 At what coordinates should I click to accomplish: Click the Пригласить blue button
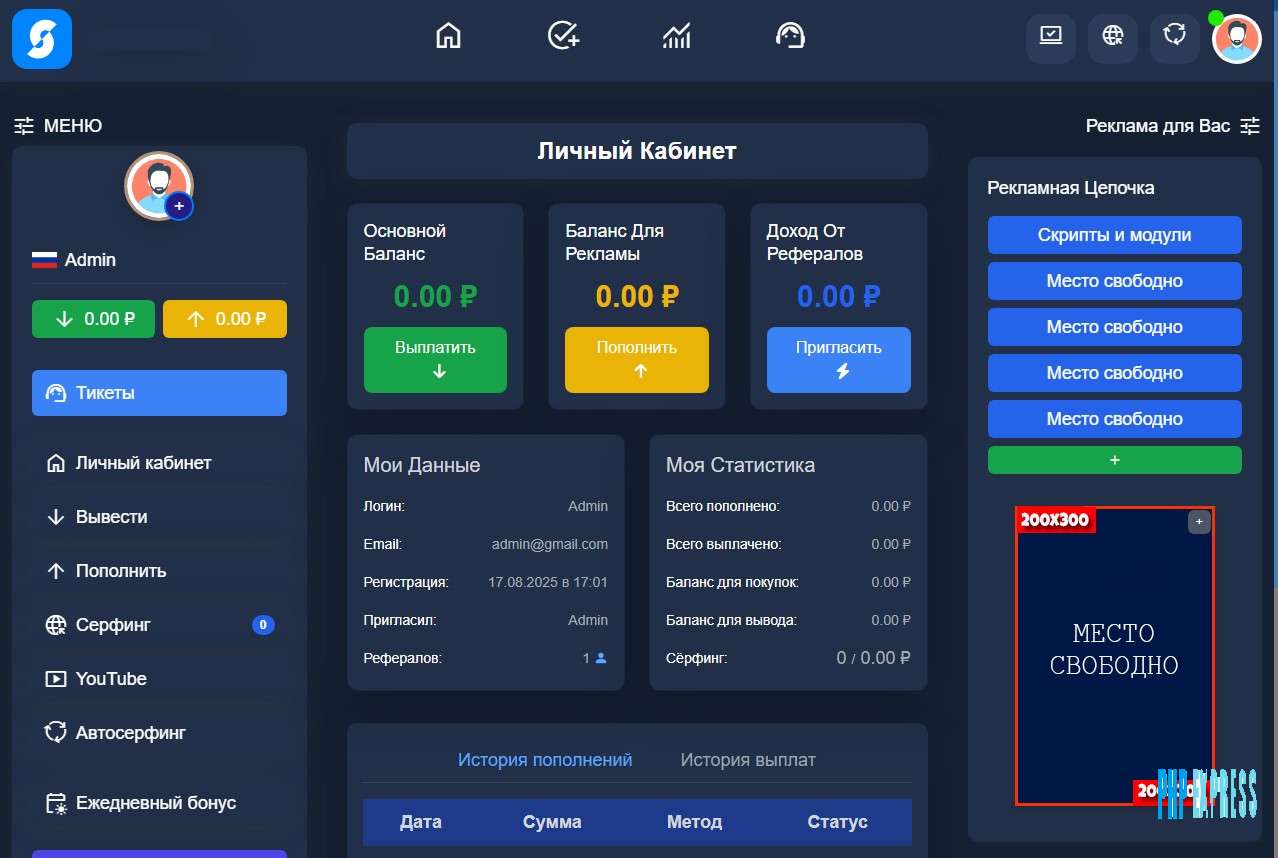tap(839, 360)
